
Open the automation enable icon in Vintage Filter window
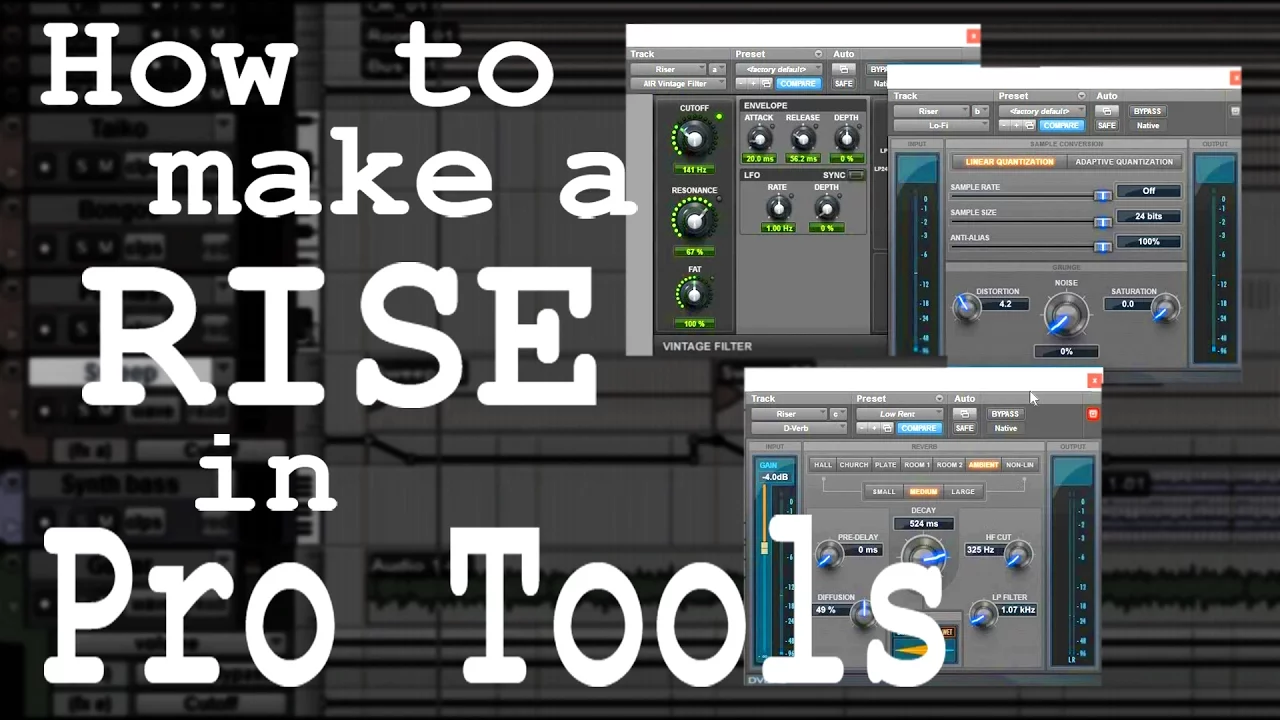pyautogui.click(x=843, y=69)
